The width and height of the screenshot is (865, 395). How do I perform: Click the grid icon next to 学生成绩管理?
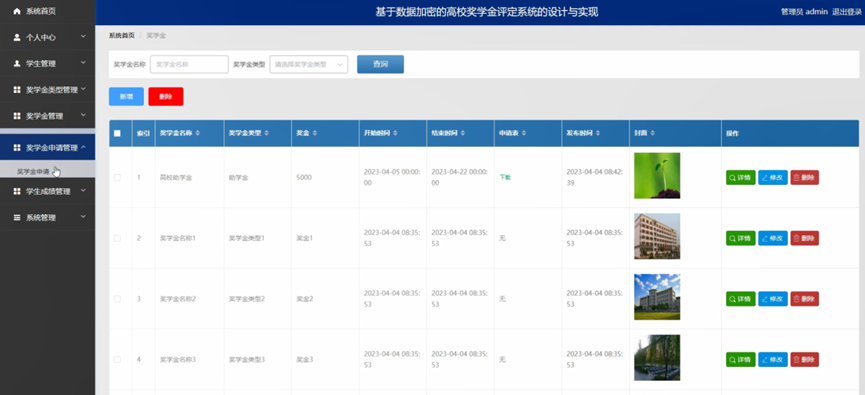click(x=17, y=191)
